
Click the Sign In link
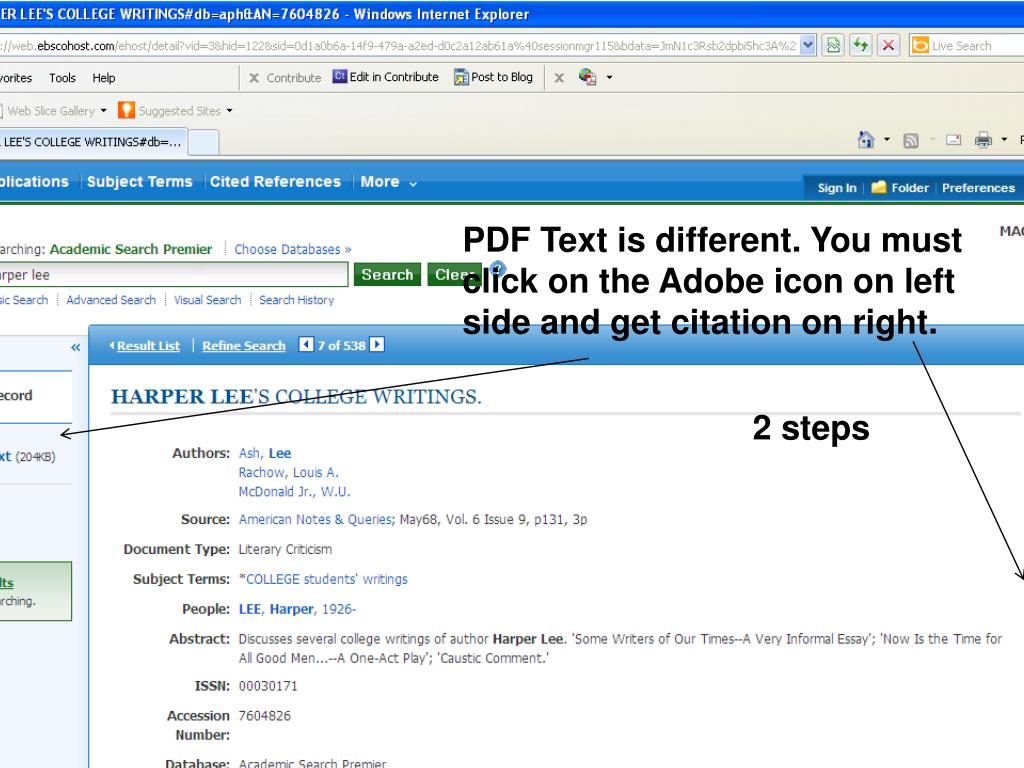tap(837, 188)
